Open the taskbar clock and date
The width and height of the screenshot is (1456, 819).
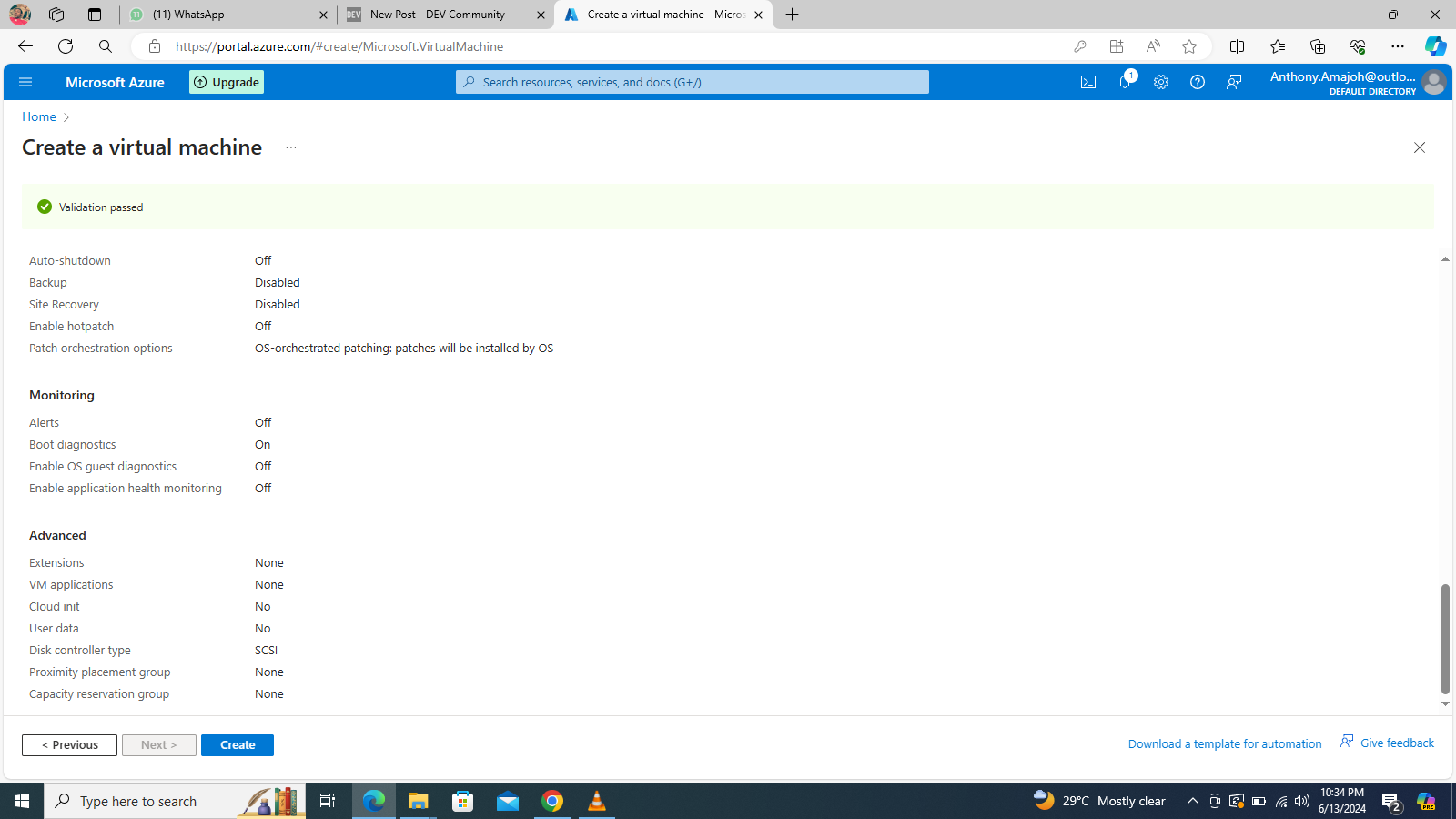[1342, 801]
